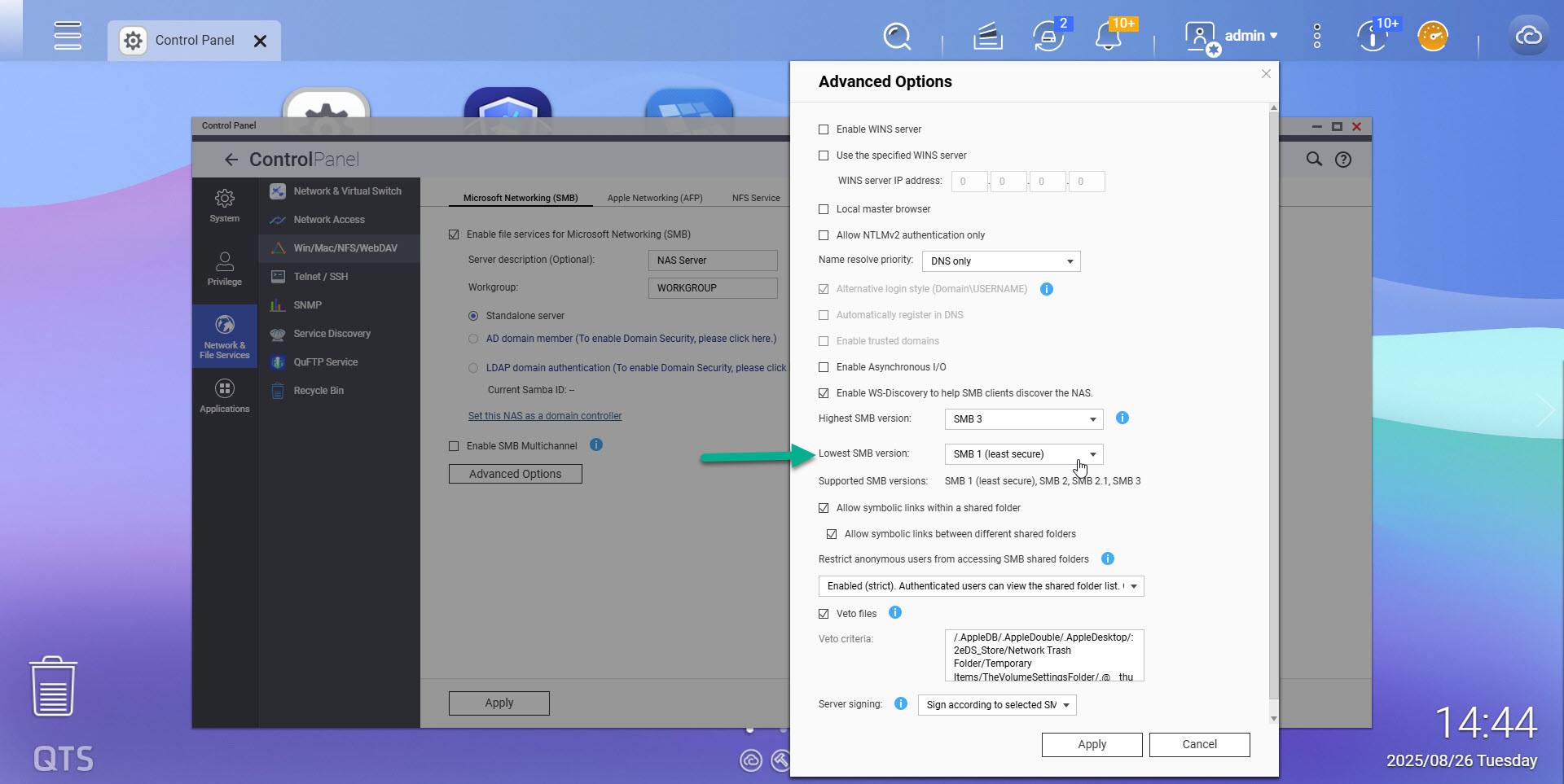Open the orange dashboard gauge icon
This screenshot has width=1564, height=784.
1433,36
